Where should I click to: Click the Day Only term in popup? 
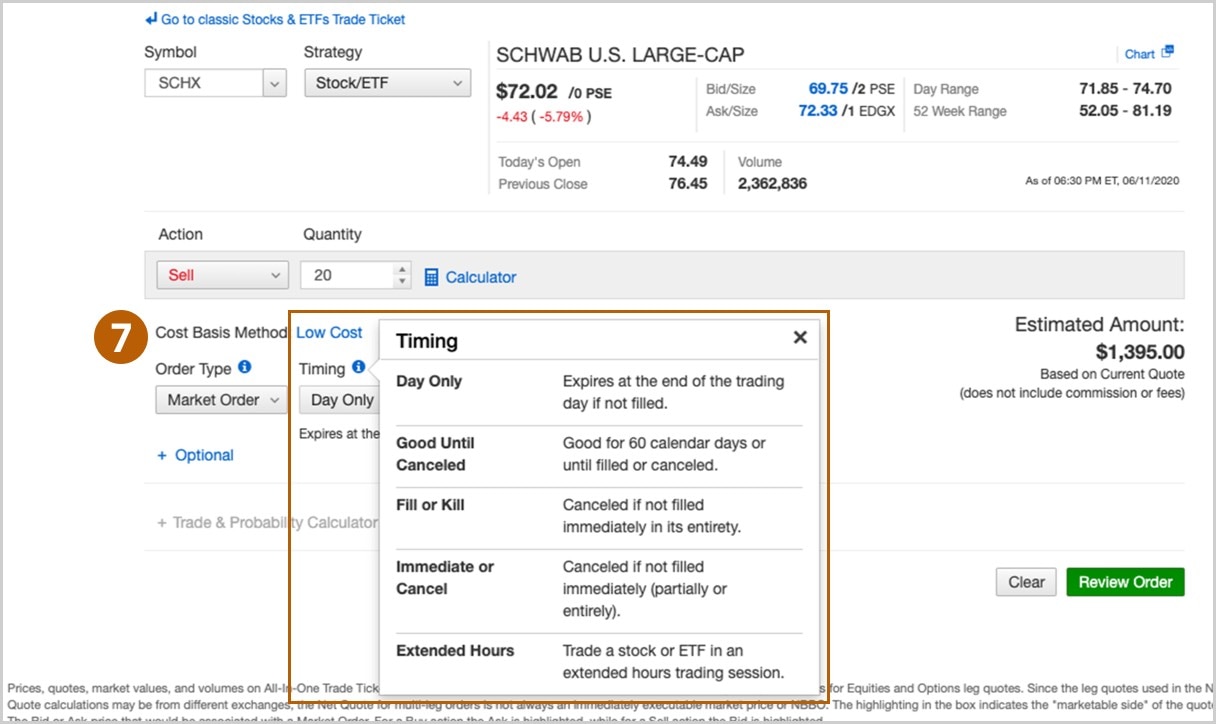click(429, 381)
